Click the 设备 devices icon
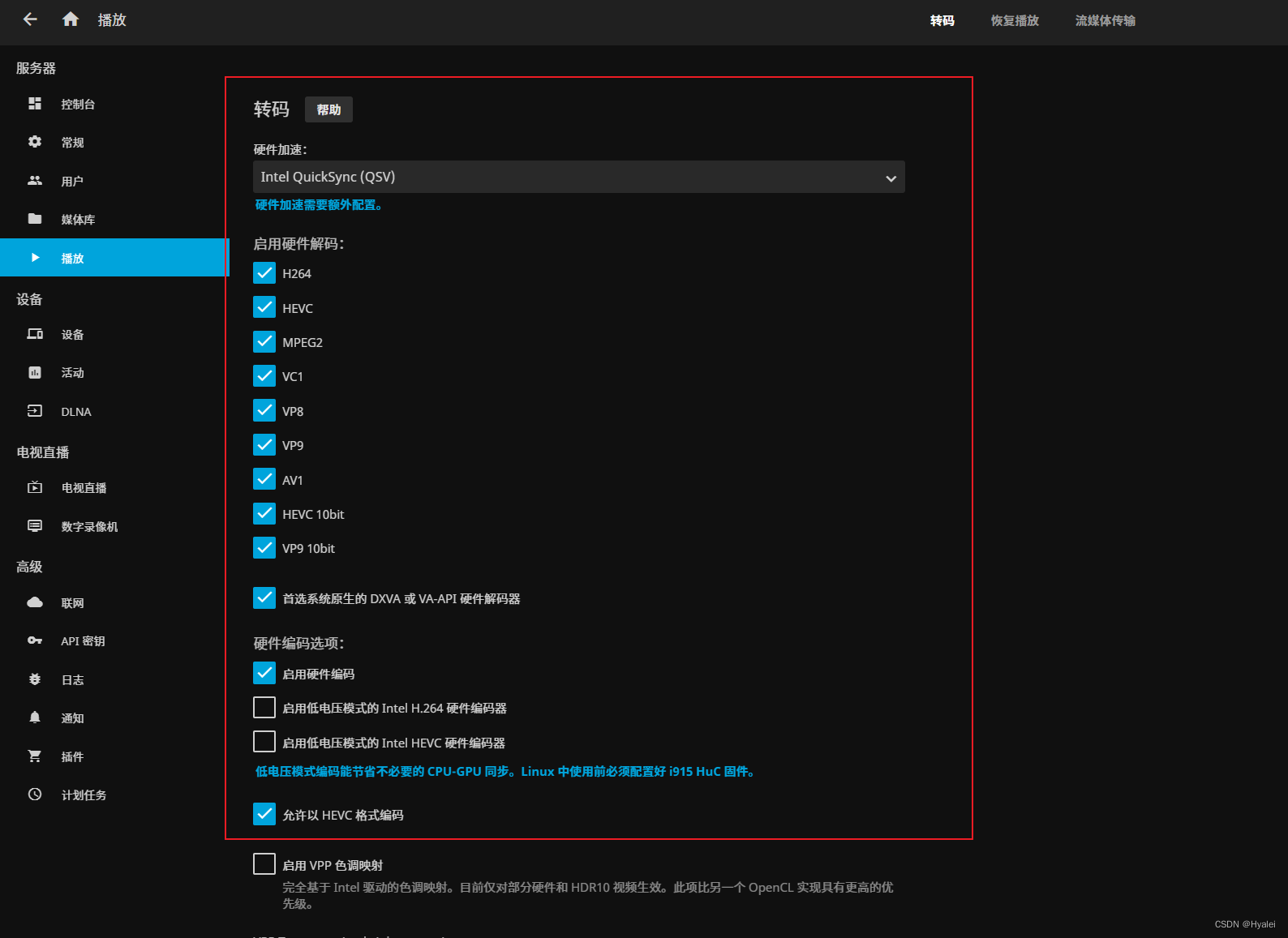 tap(35, 334)
